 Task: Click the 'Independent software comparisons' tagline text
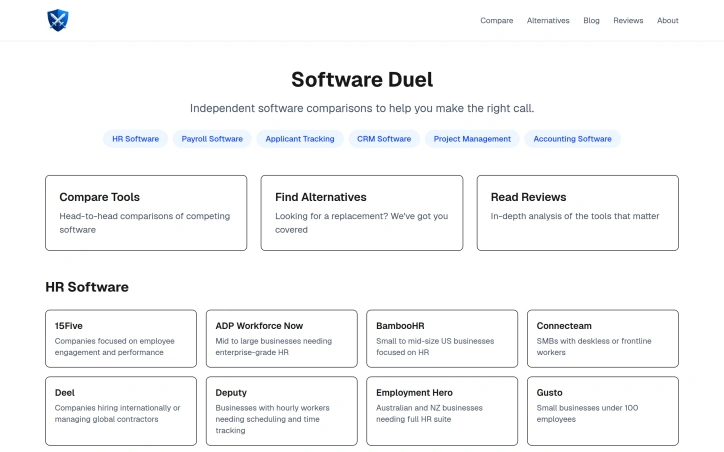362,108
